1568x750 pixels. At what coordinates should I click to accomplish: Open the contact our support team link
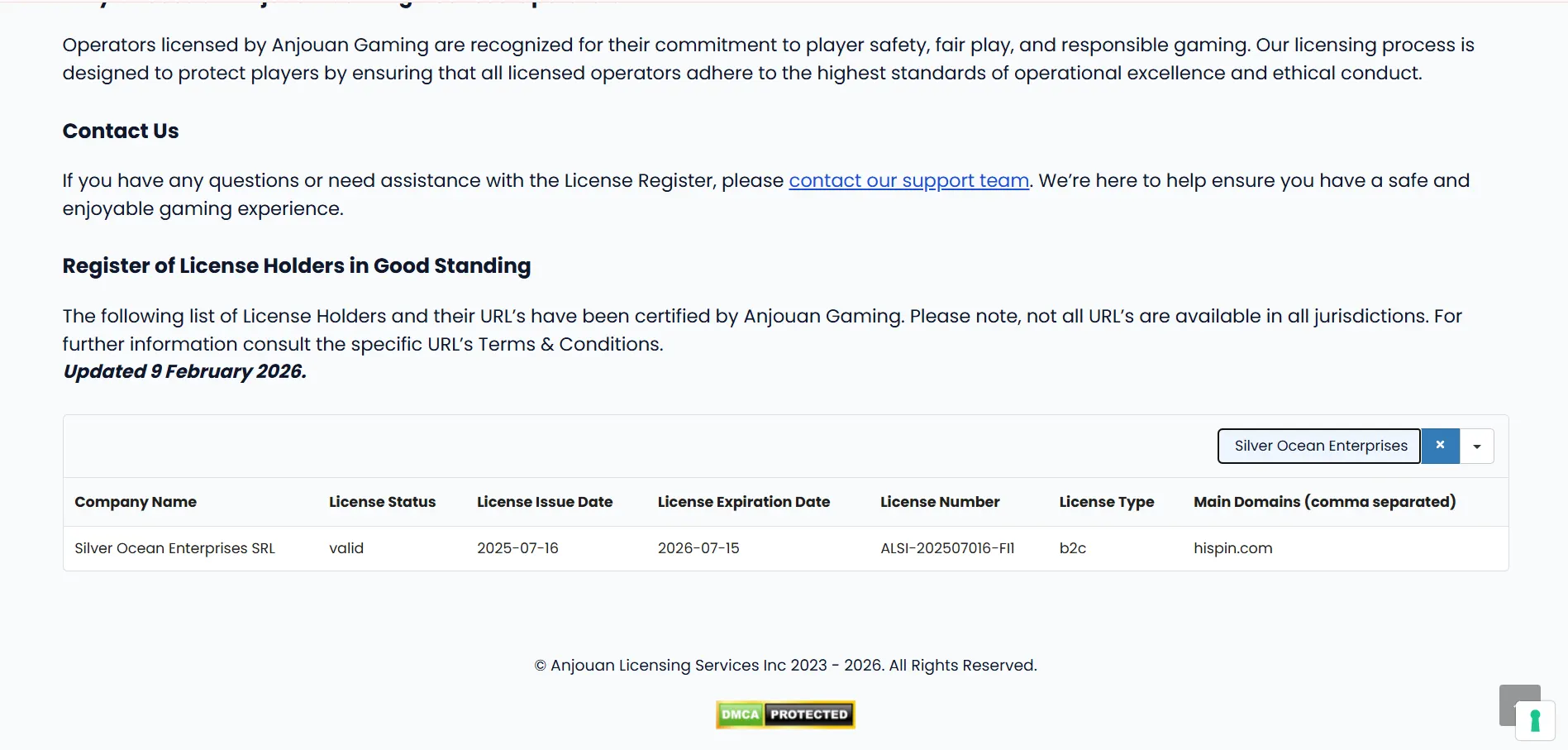[908, 180]
